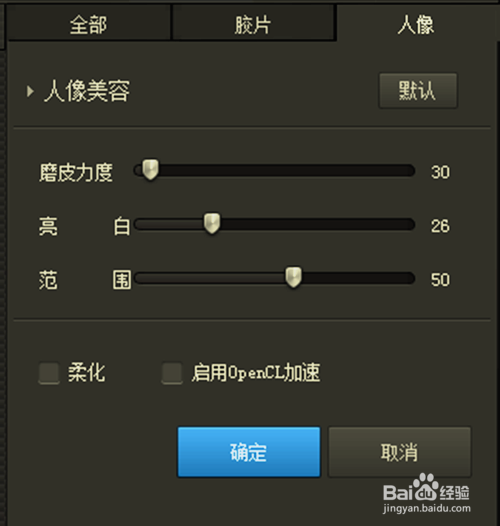The width and height of the screenshot is (500, 526).
Task: Click the 人像美容 section title
Action: (x=87, y=91)
